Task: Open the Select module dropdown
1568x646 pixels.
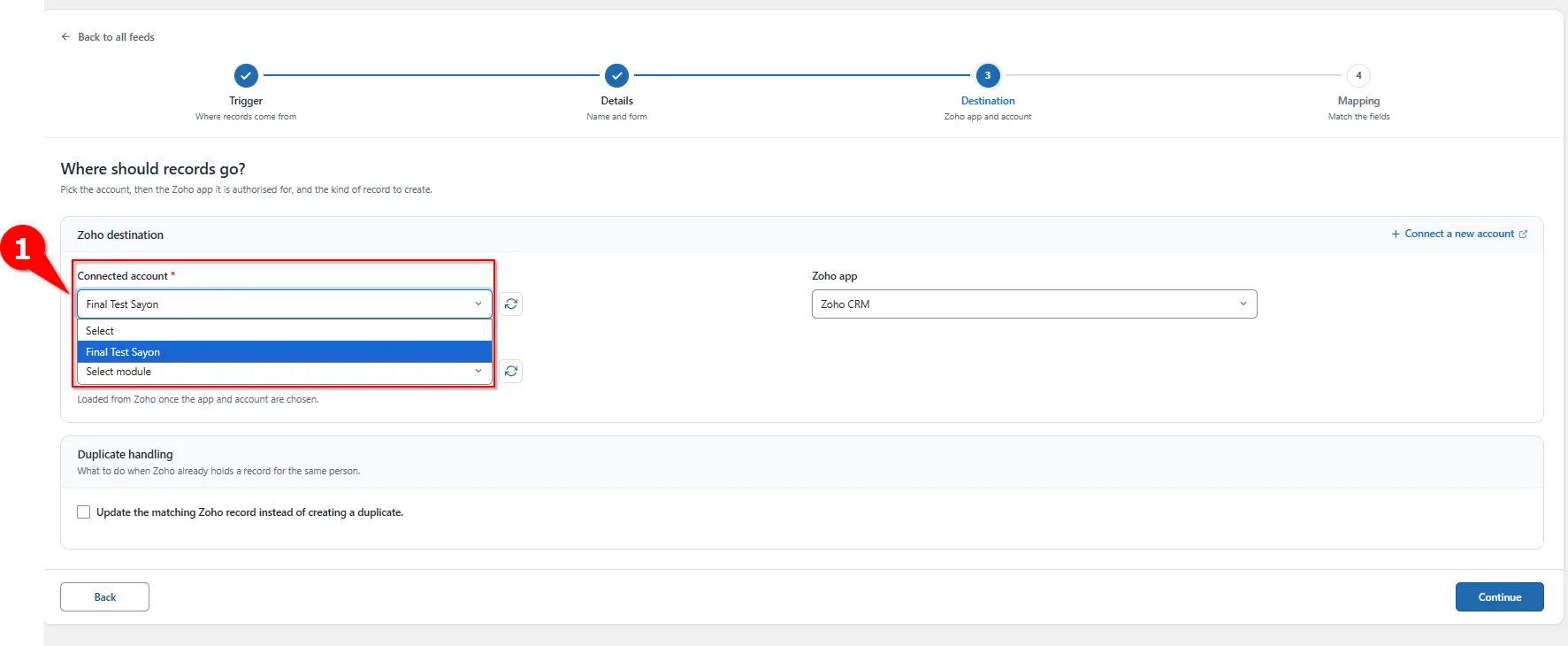Action: point(285,372)
